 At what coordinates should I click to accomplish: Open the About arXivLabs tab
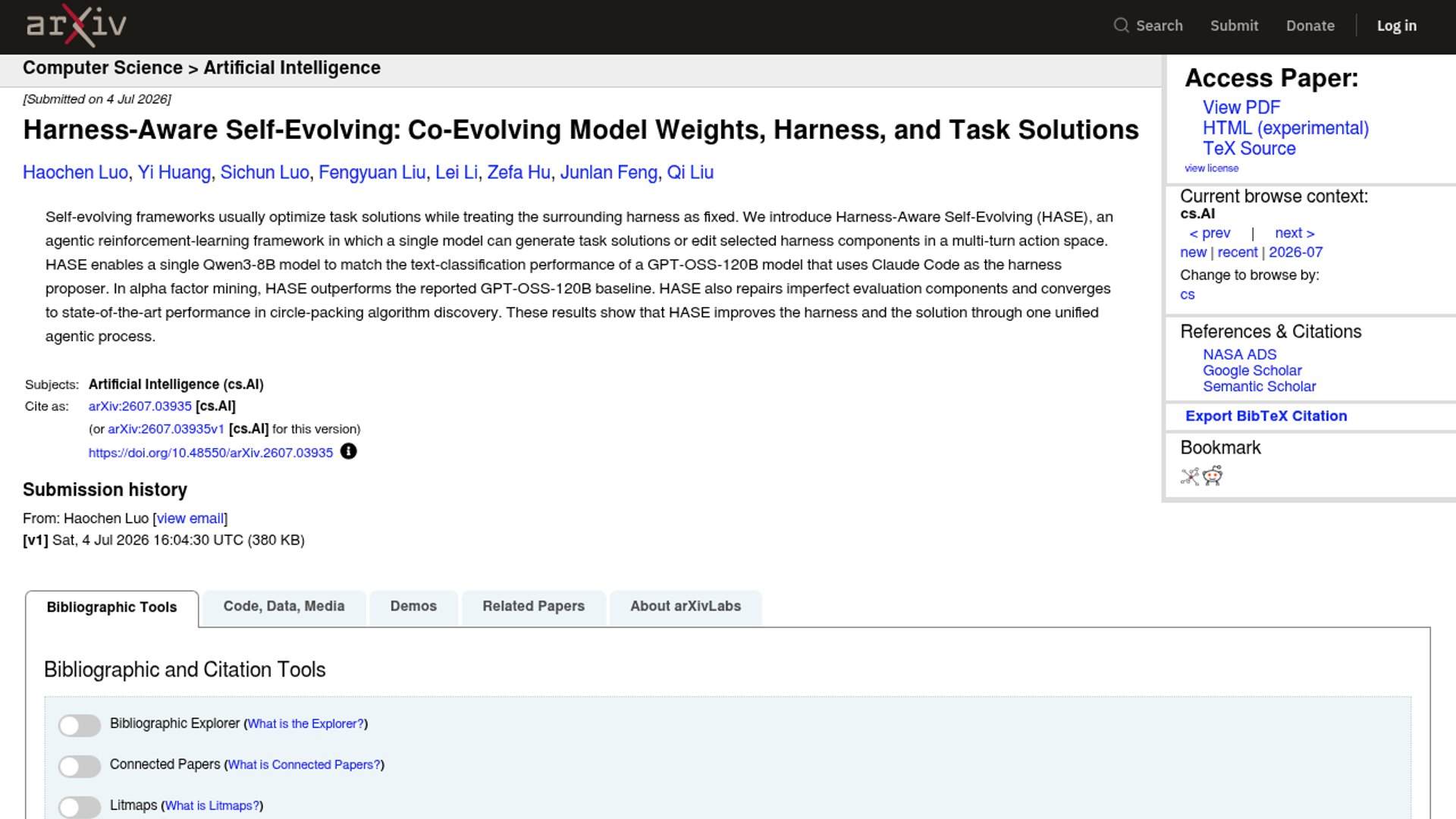pyautogui.click(x=685, y=606)
